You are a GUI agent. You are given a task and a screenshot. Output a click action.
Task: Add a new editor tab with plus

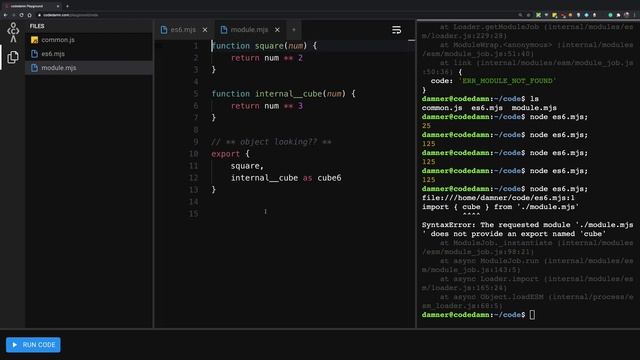pyautogui.click(x=293, y=30)
